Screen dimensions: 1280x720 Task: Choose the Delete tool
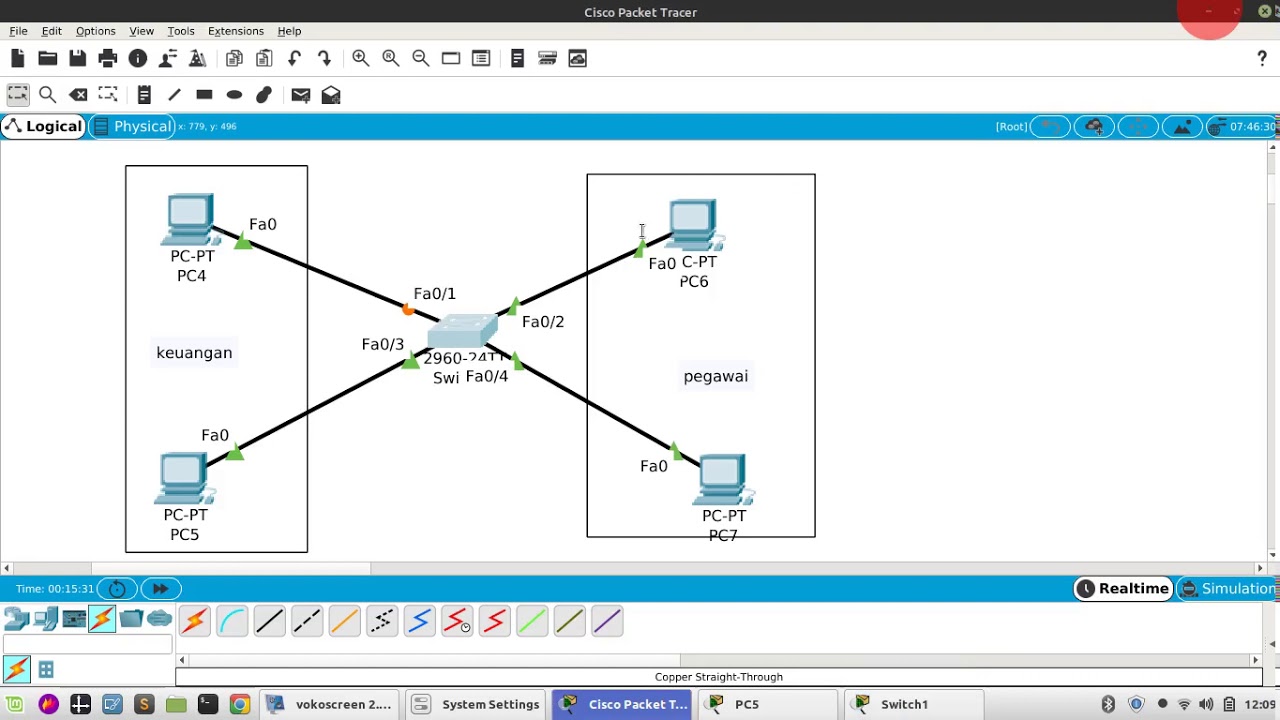coord(78,95)
